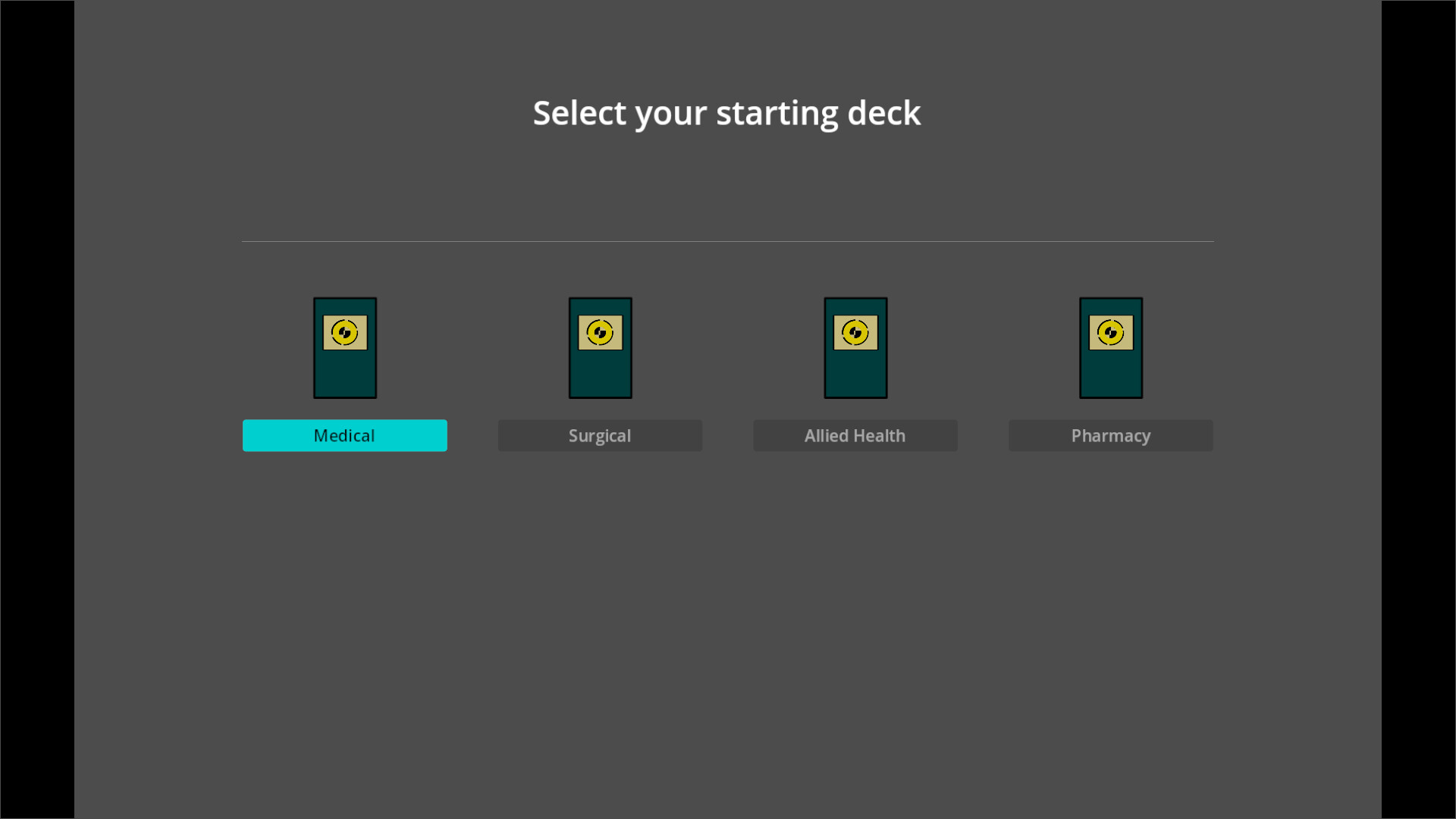The image size is (1456, 819).
Task: Click the dark teal lower half of Medical card
Action: 345,375
